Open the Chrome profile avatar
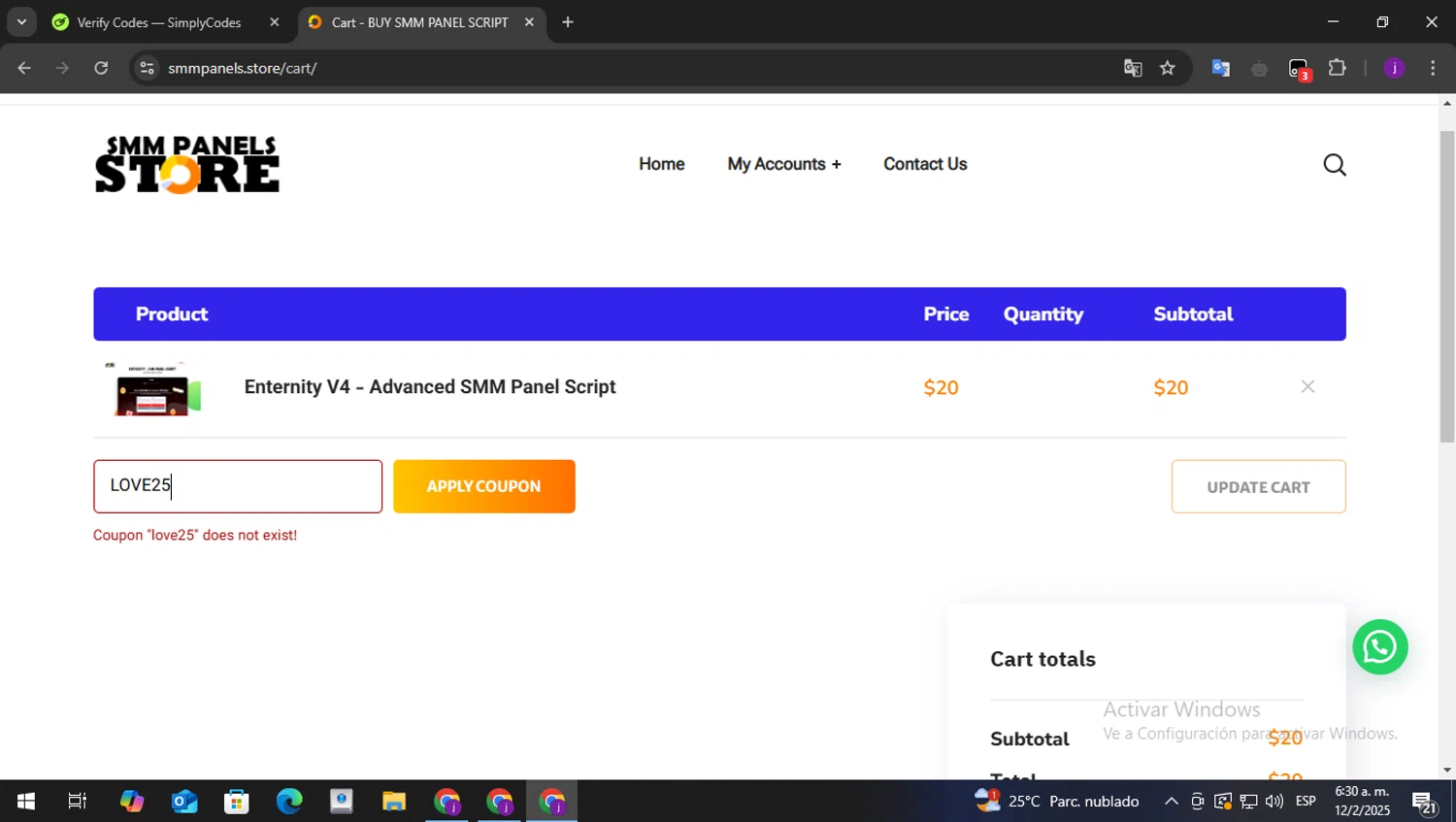This screenshot has width=1456, height=822. [x=1394, y=68]
